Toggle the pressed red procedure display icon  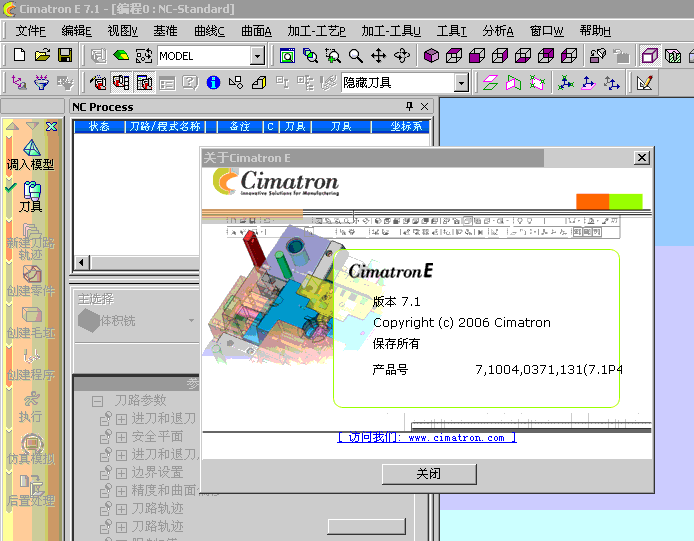click(x=121, y=82)
